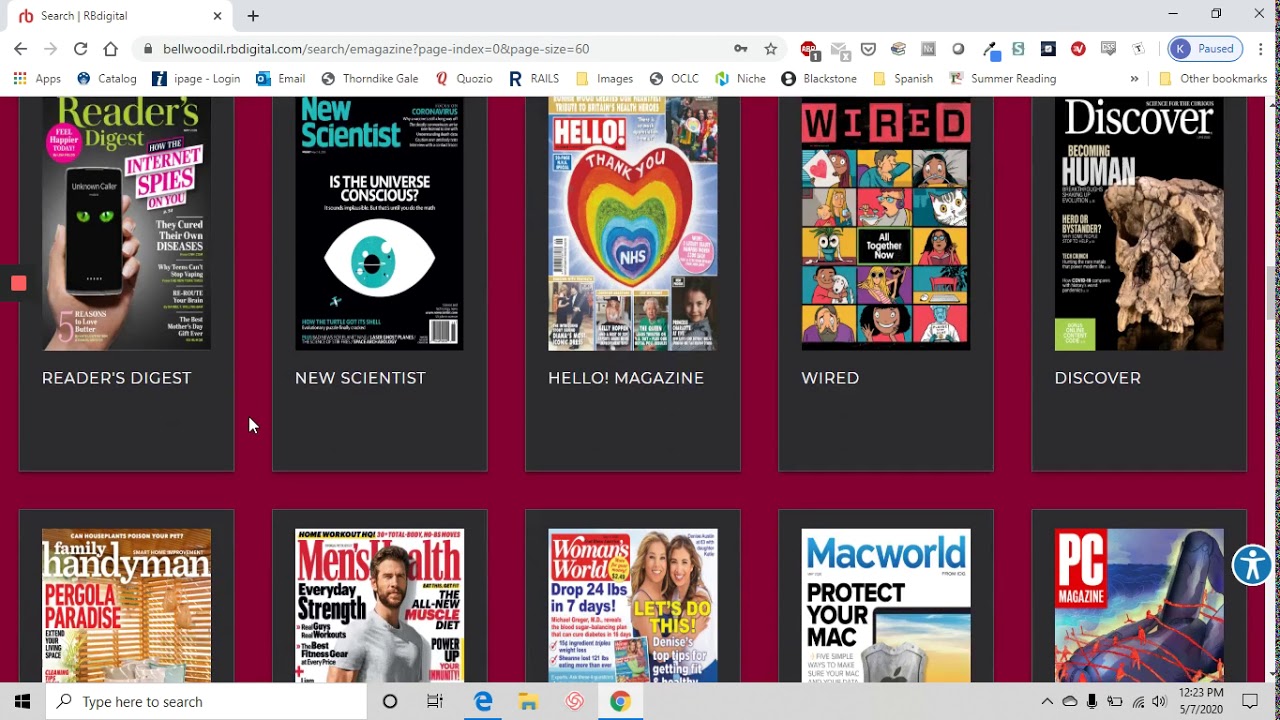Reload the RBdigital page
1280x720 pixels.
tap(80, 49)
